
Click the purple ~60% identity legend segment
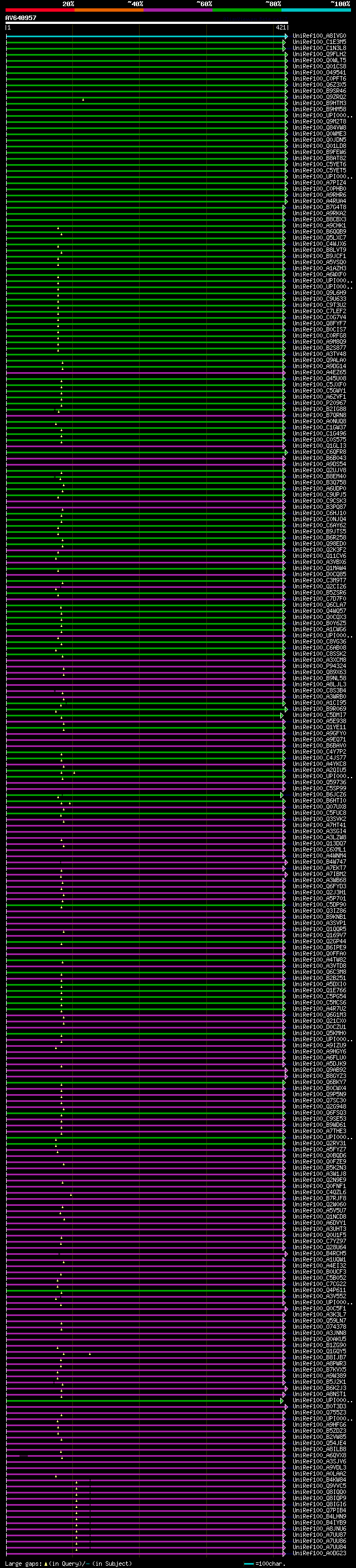(177, 10)
